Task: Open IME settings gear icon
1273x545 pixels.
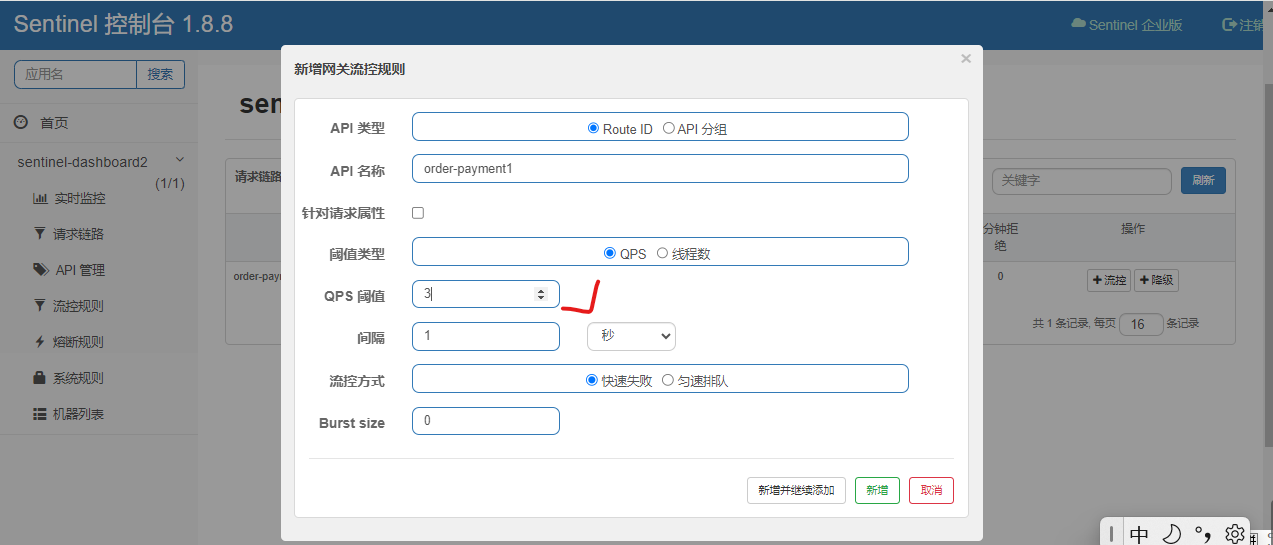Action: tap(1235, 533)
